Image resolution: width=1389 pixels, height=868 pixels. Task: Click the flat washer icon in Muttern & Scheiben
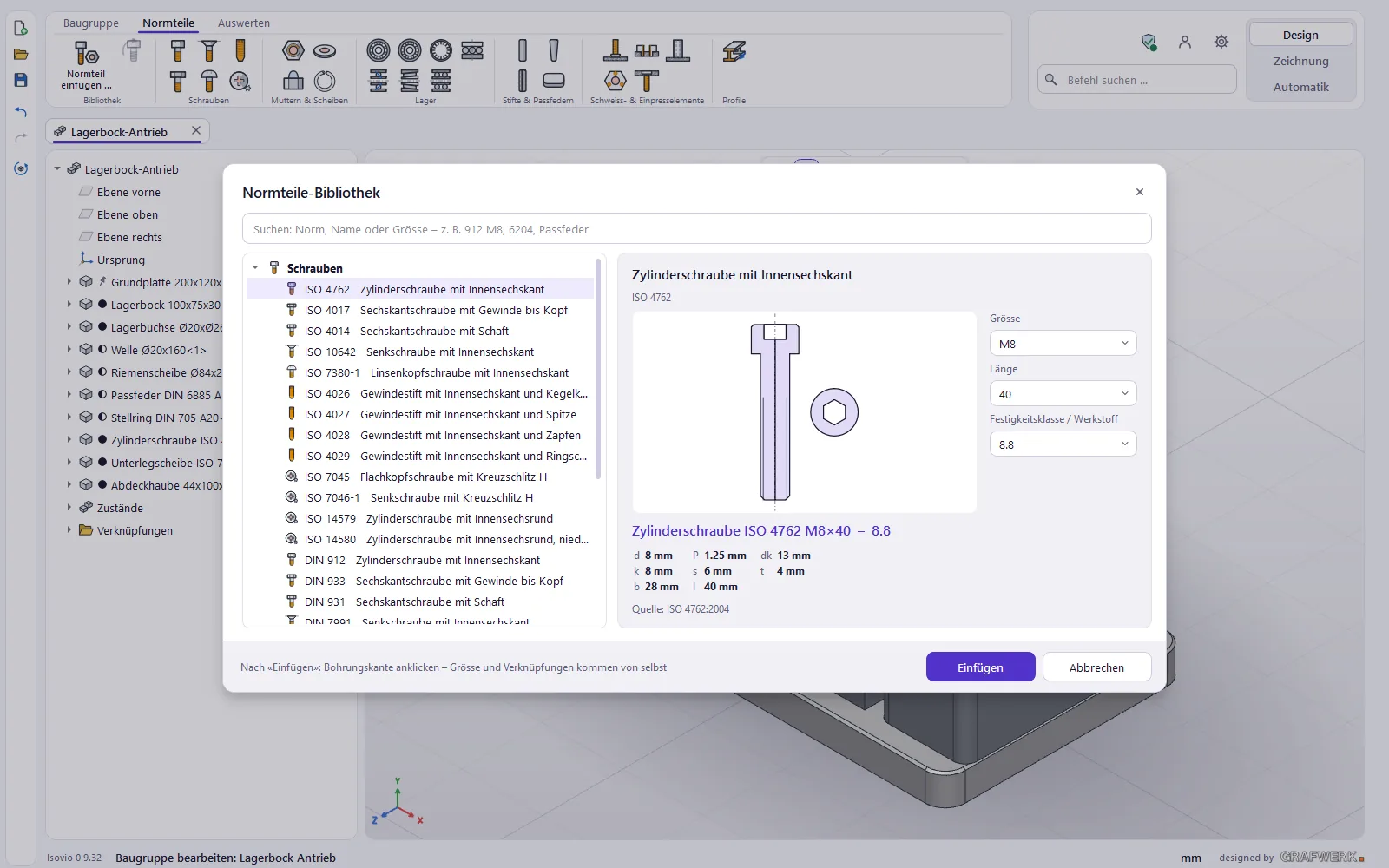click(325, 50)
